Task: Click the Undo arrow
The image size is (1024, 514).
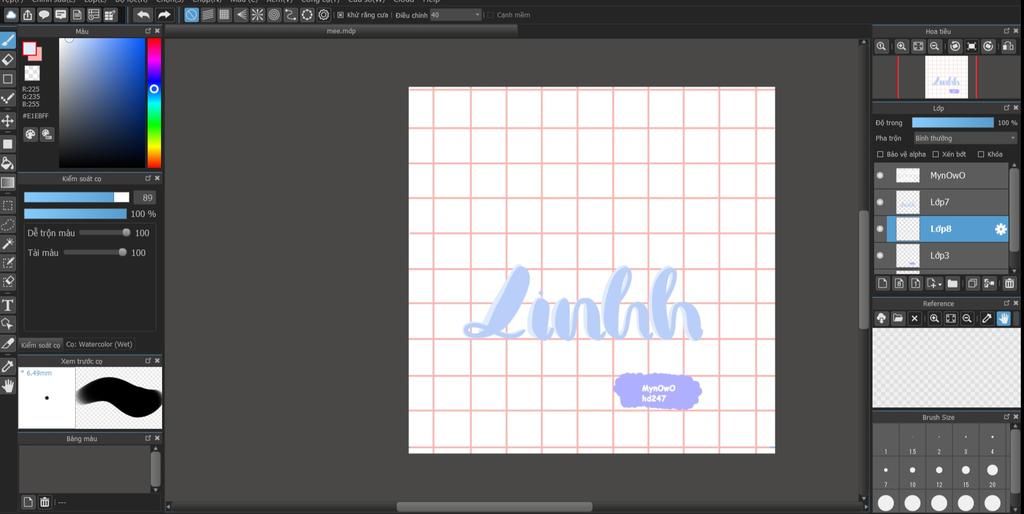Action: click(143, 14)
